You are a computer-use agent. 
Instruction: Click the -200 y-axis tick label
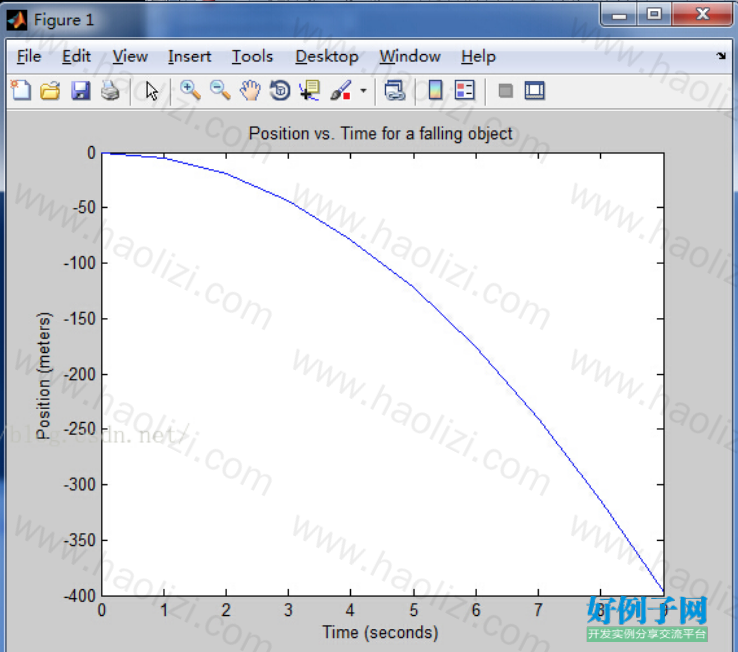tap(80, 374)
